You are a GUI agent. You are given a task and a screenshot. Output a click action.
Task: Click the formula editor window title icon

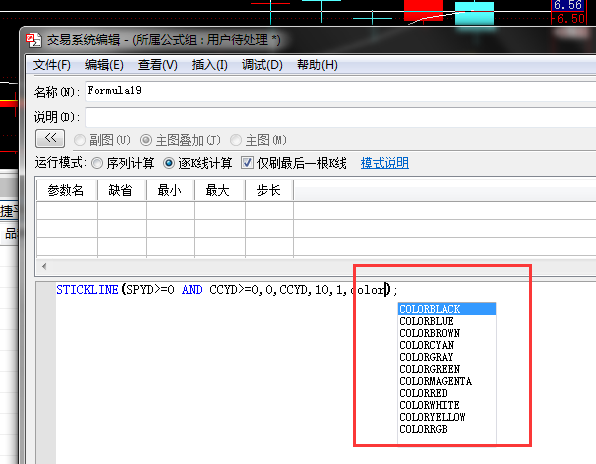click(x=34, y=40)
